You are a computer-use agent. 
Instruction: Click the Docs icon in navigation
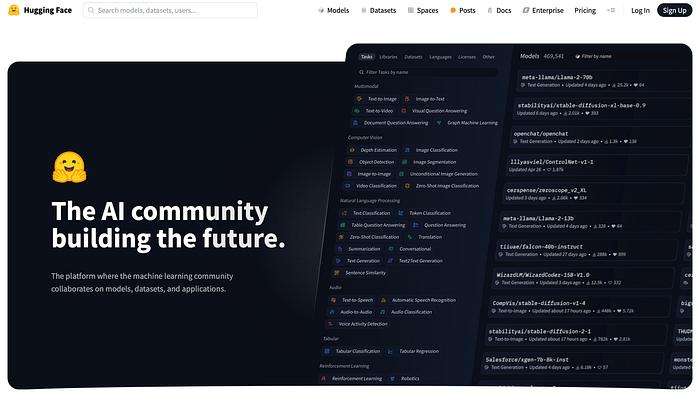click(490, 10)
